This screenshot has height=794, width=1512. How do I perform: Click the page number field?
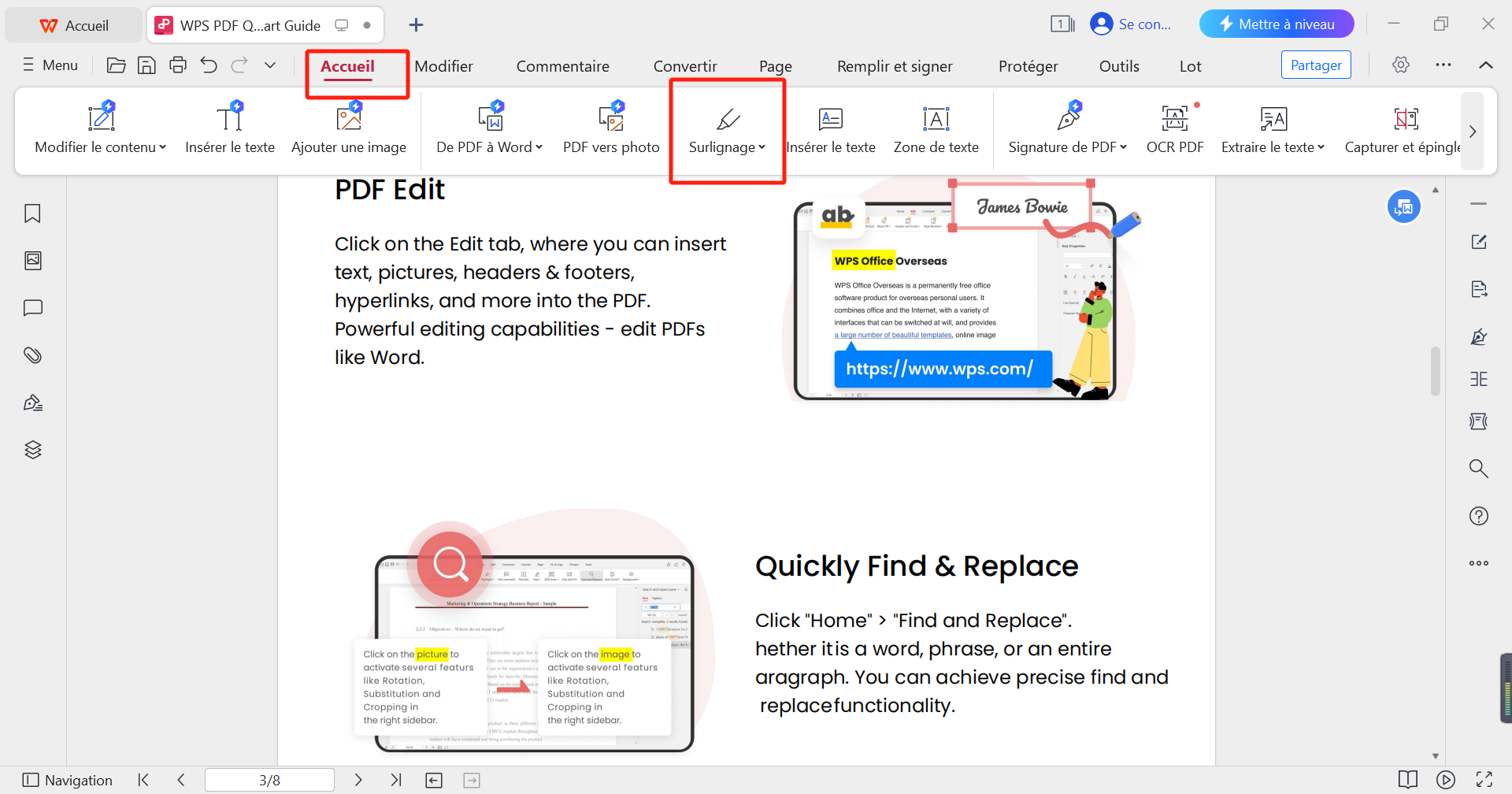tap(269, 780)
